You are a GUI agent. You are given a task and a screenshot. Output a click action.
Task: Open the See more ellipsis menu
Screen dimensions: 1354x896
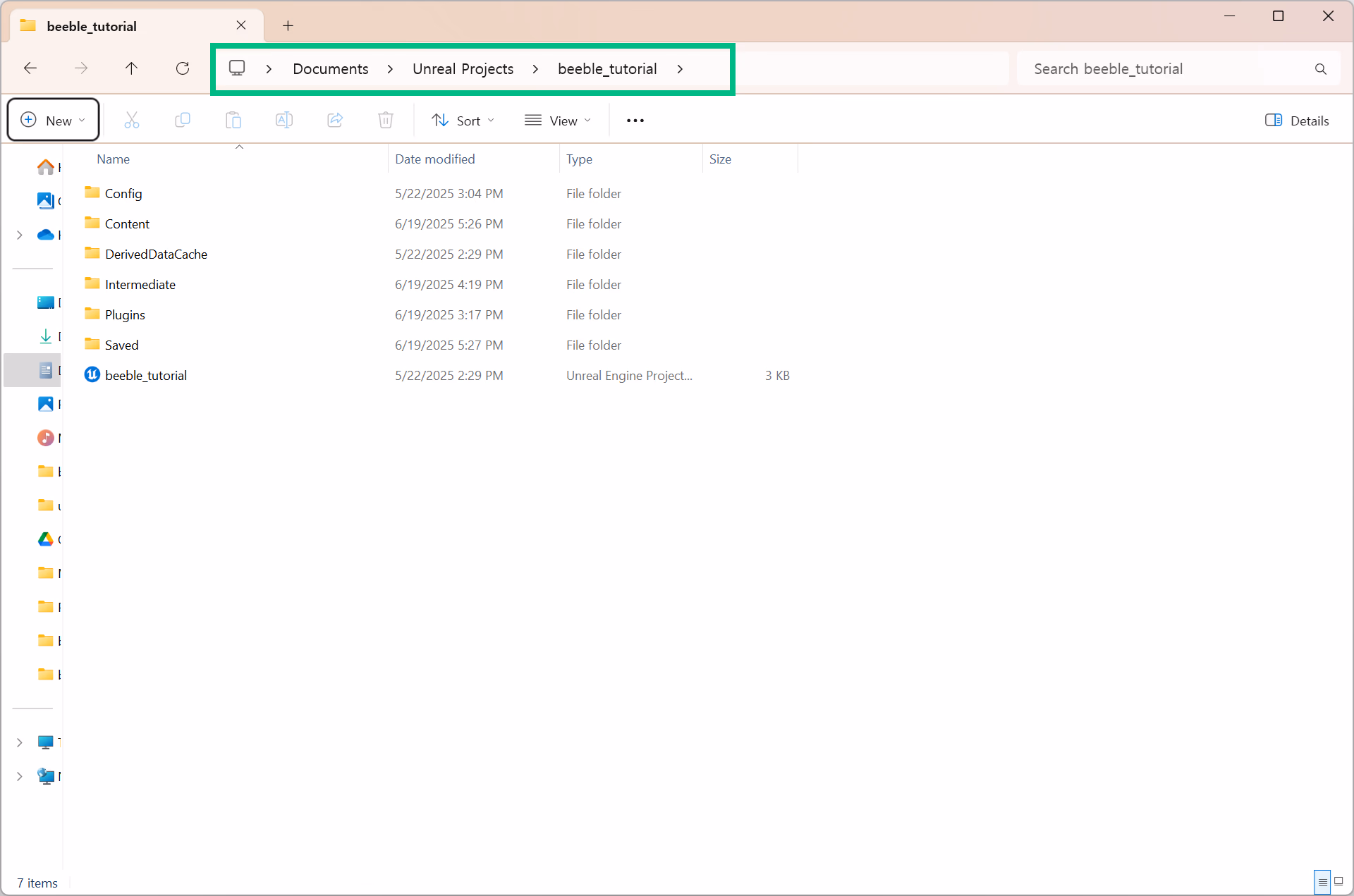click(634, 120)
